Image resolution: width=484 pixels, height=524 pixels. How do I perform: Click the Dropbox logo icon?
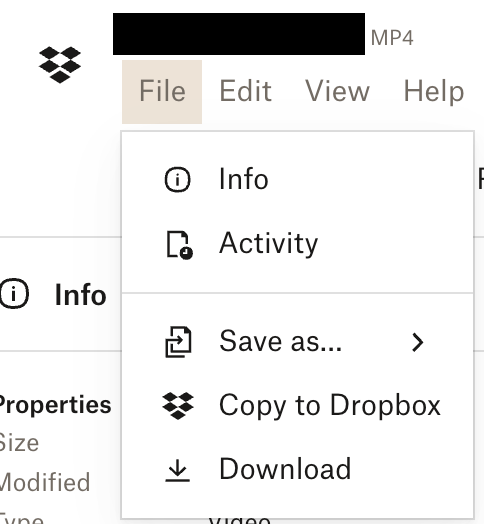60,64
